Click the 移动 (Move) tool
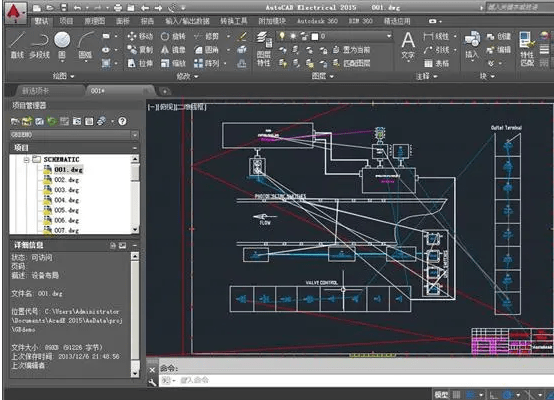Viewport: 554px width, 400px height. 141,36
